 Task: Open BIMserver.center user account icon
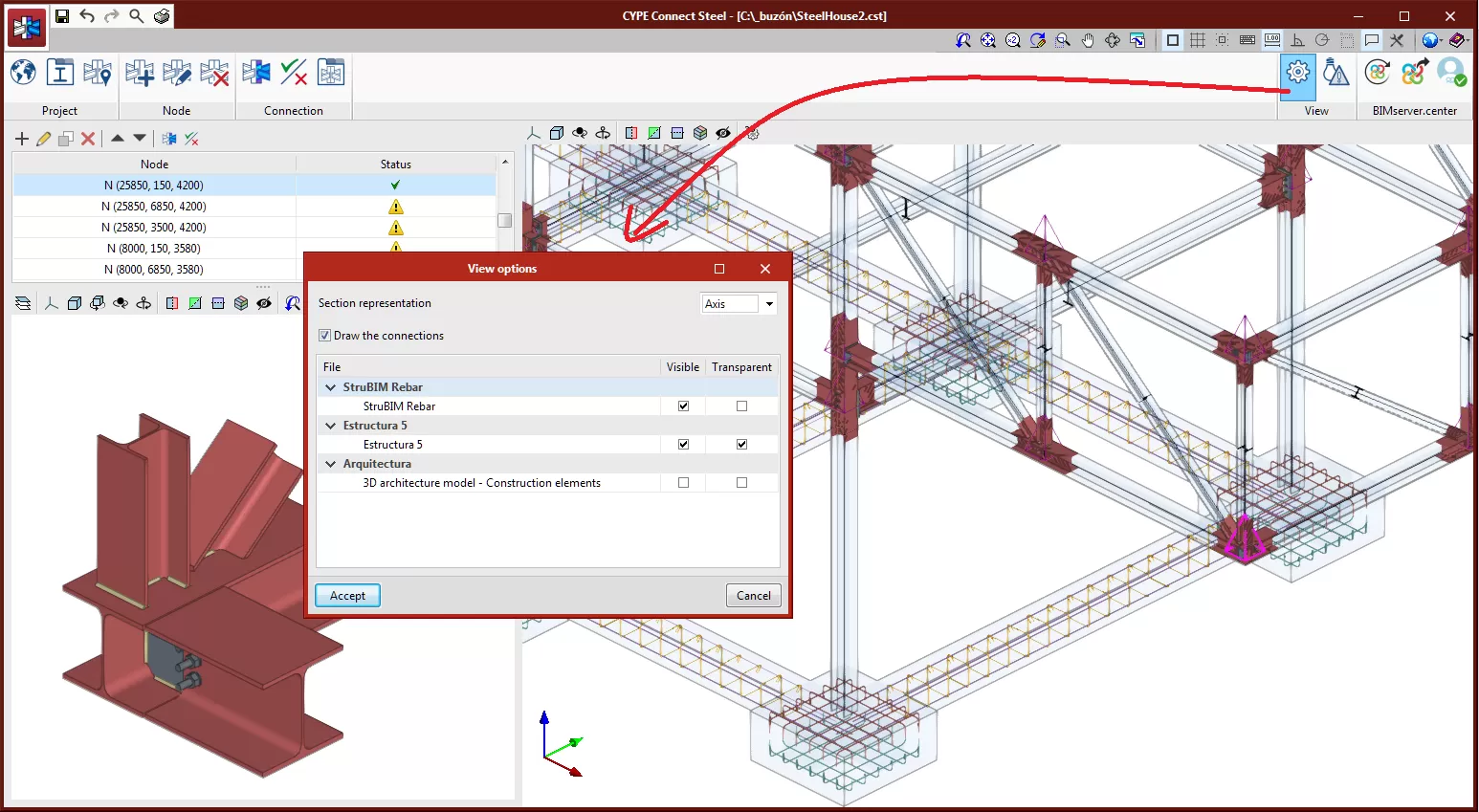tap(1452, 73)
